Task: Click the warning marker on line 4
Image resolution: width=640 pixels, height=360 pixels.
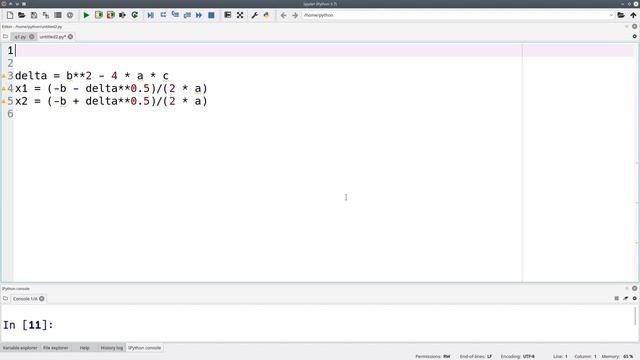Action: tap(3, 89)
